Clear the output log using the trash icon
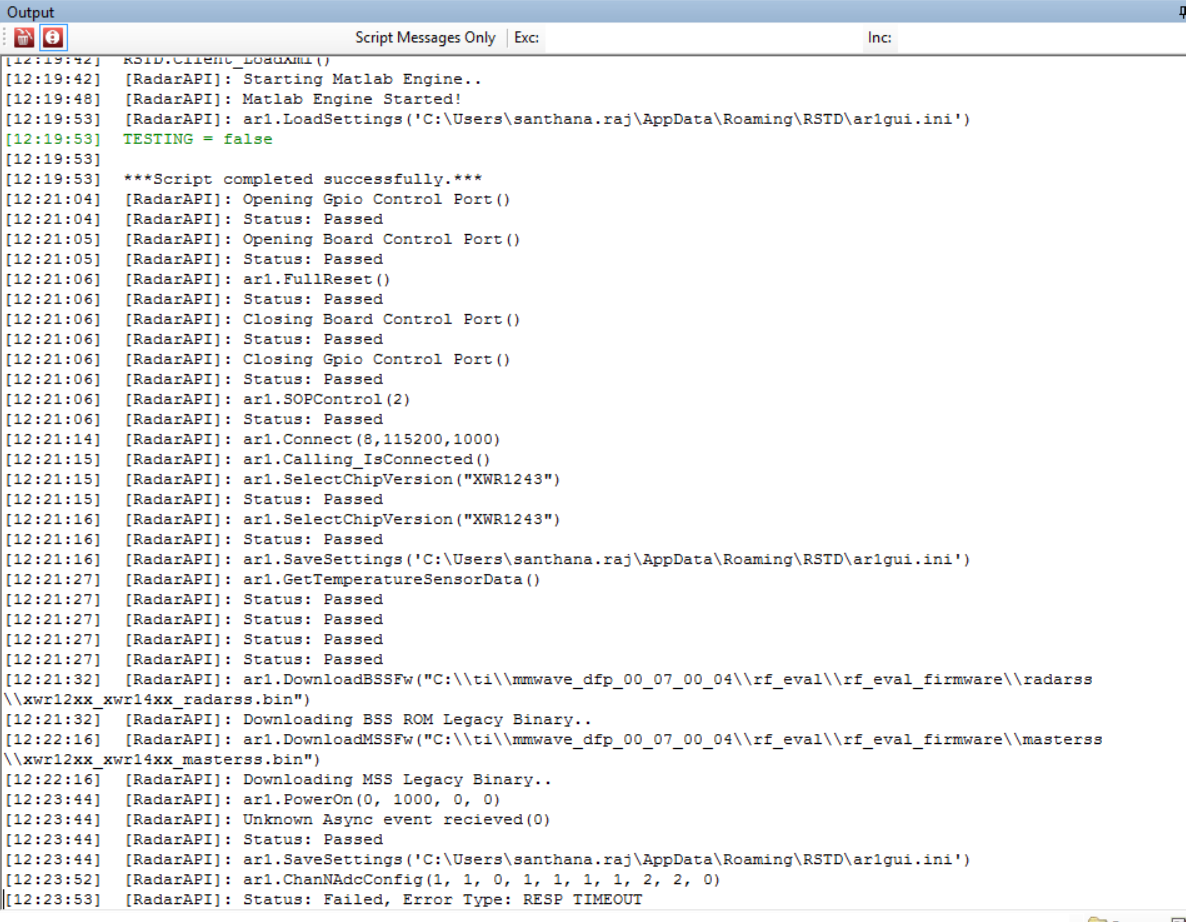Viewport: 1186px width, 922px height. click(22, 37)
